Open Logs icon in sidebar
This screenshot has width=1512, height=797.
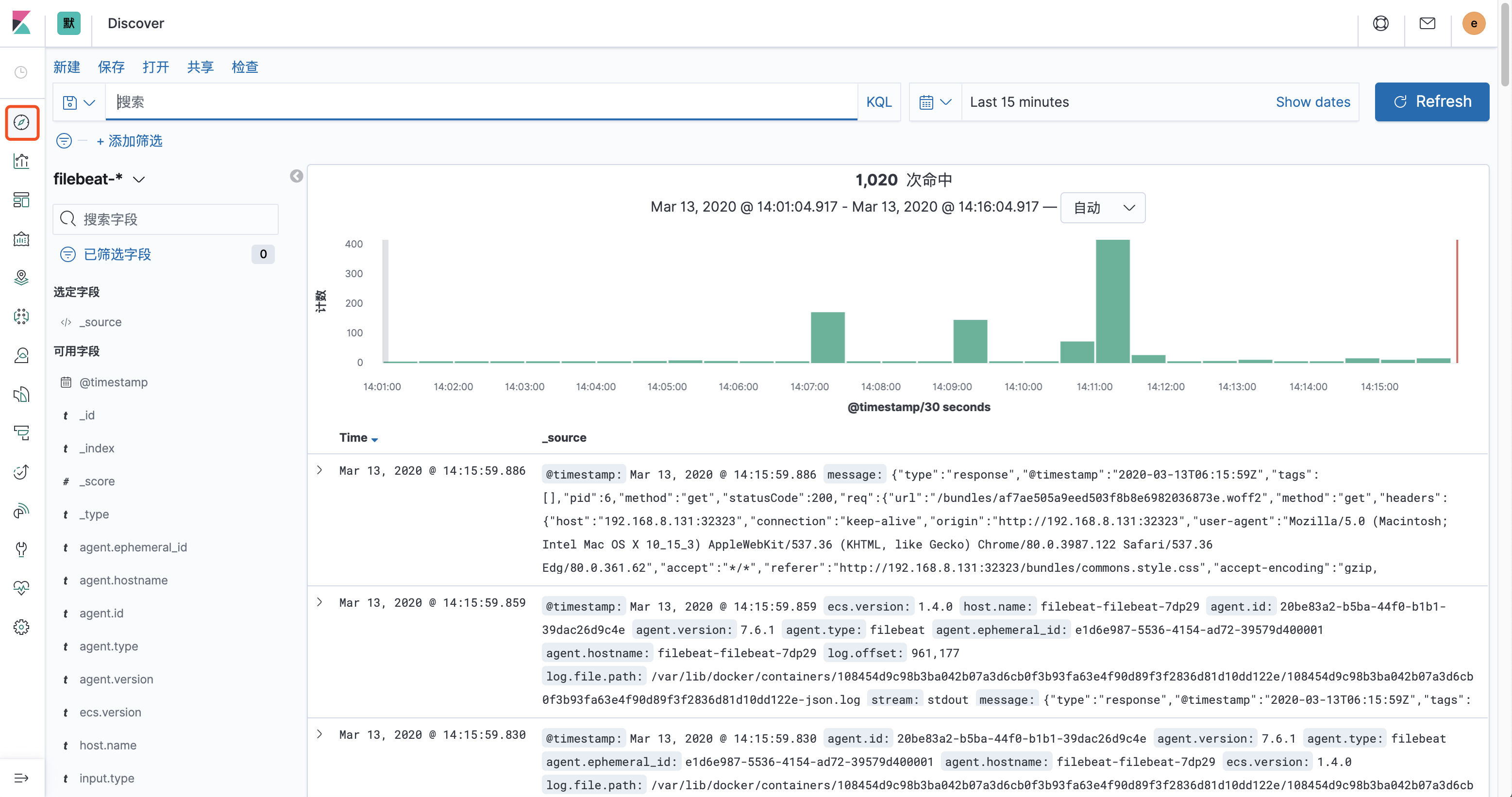click(22, 394)
